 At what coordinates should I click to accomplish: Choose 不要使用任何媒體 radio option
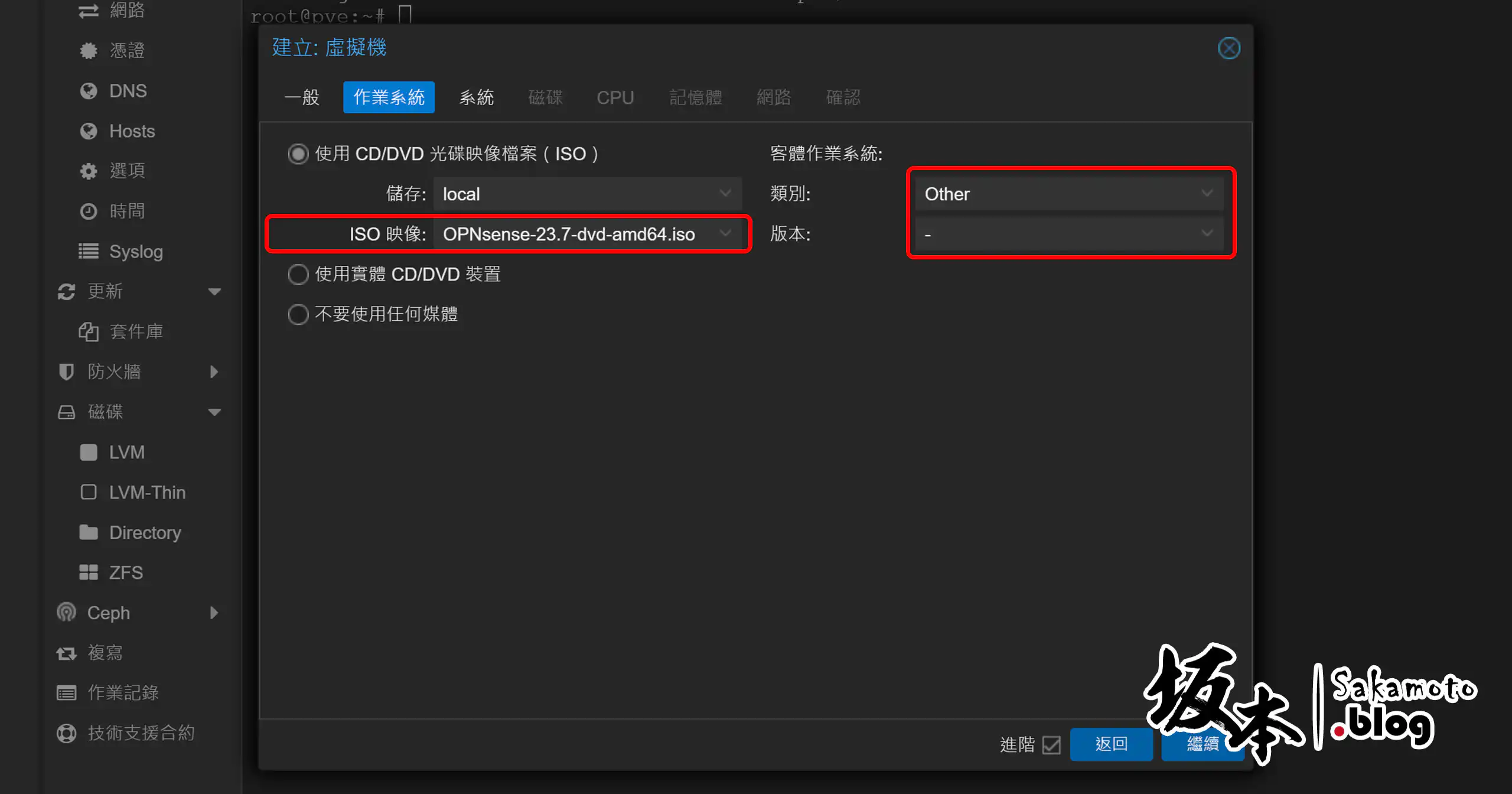298,314
